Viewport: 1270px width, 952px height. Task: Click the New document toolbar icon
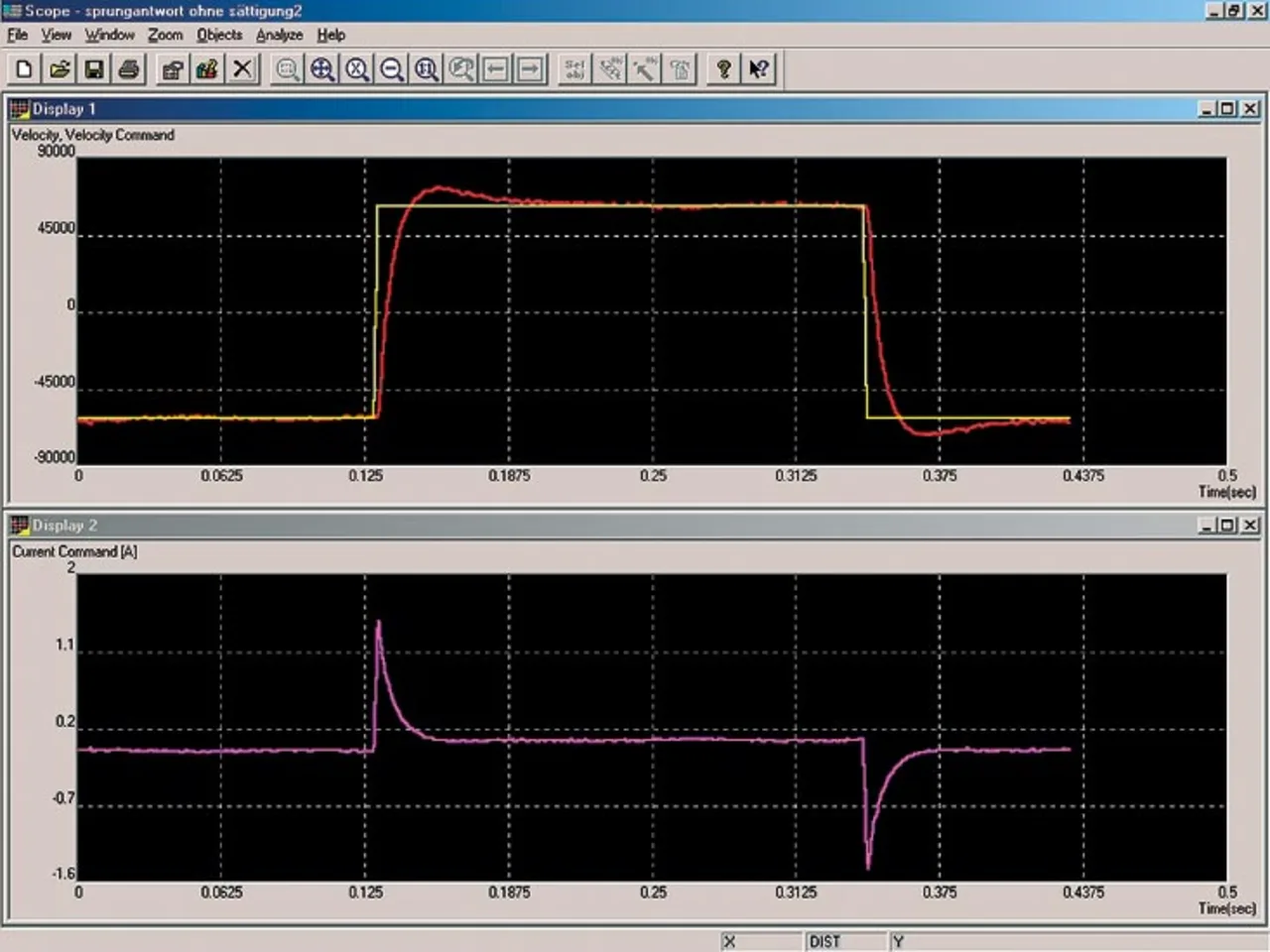[x=24, y=68]
